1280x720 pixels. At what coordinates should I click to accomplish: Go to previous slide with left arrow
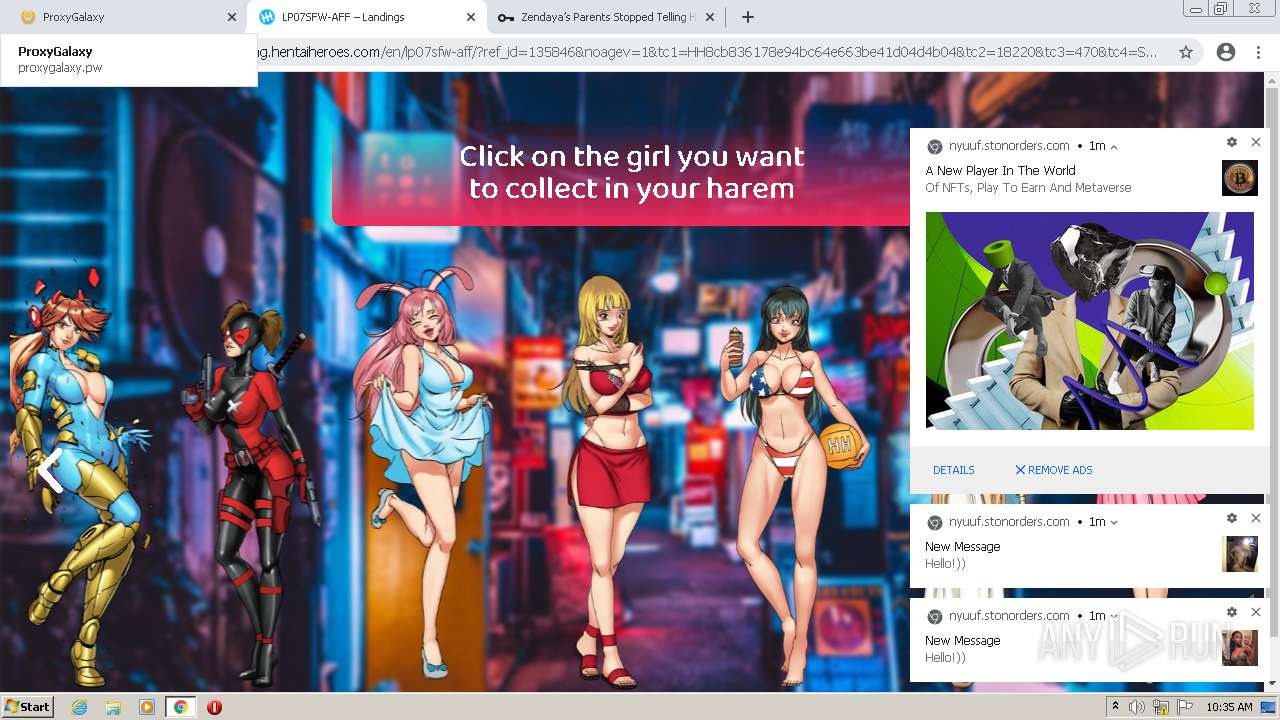50,470
